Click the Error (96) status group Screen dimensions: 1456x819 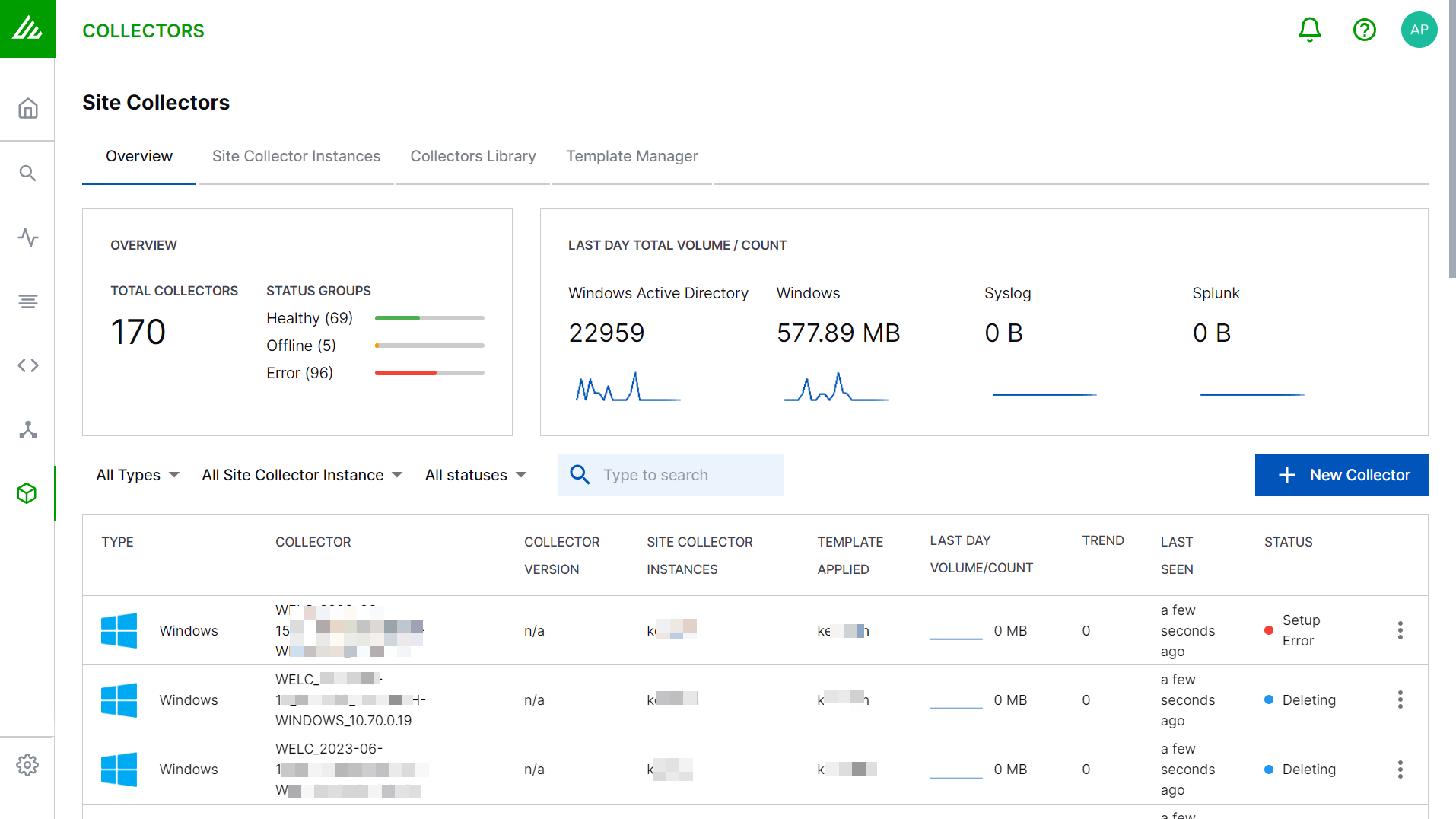point(300,373)
